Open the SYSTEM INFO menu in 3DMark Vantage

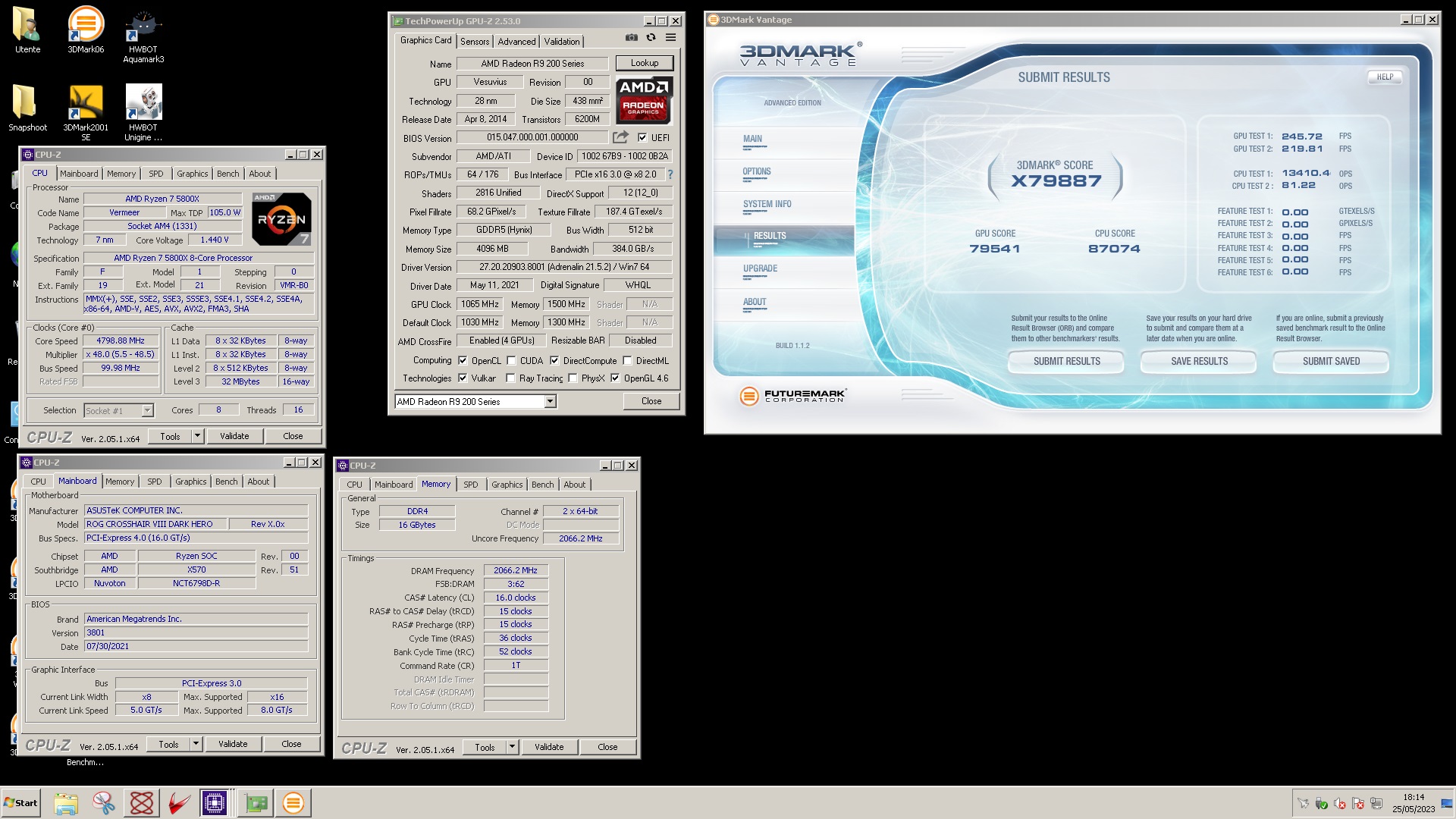coord(767,204)
